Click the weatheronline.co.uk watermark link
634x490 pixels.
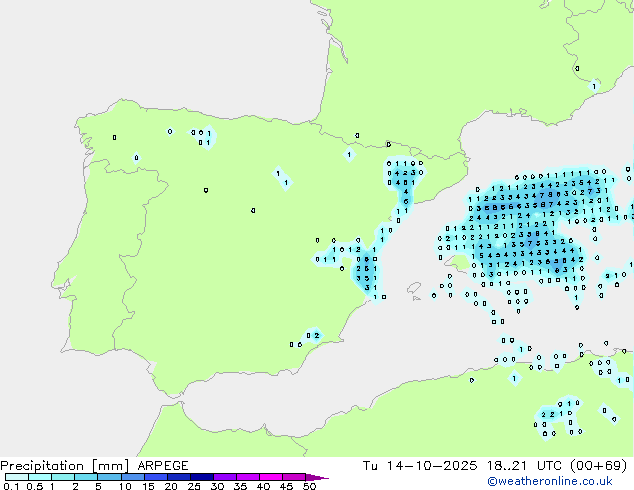(564, 481)
